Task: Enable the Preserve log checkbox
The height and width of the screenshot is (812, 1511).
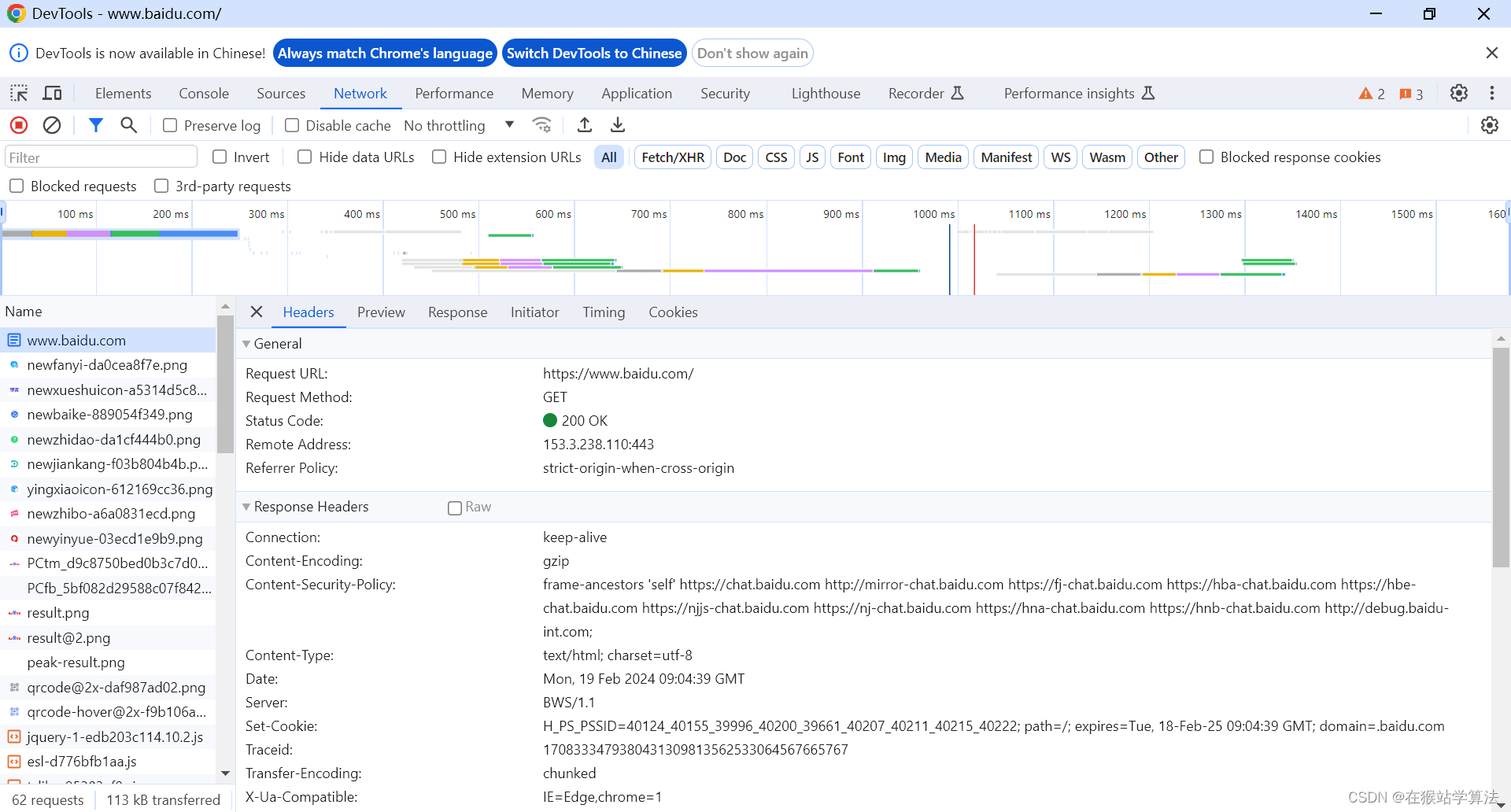Action: pos(170,125)
